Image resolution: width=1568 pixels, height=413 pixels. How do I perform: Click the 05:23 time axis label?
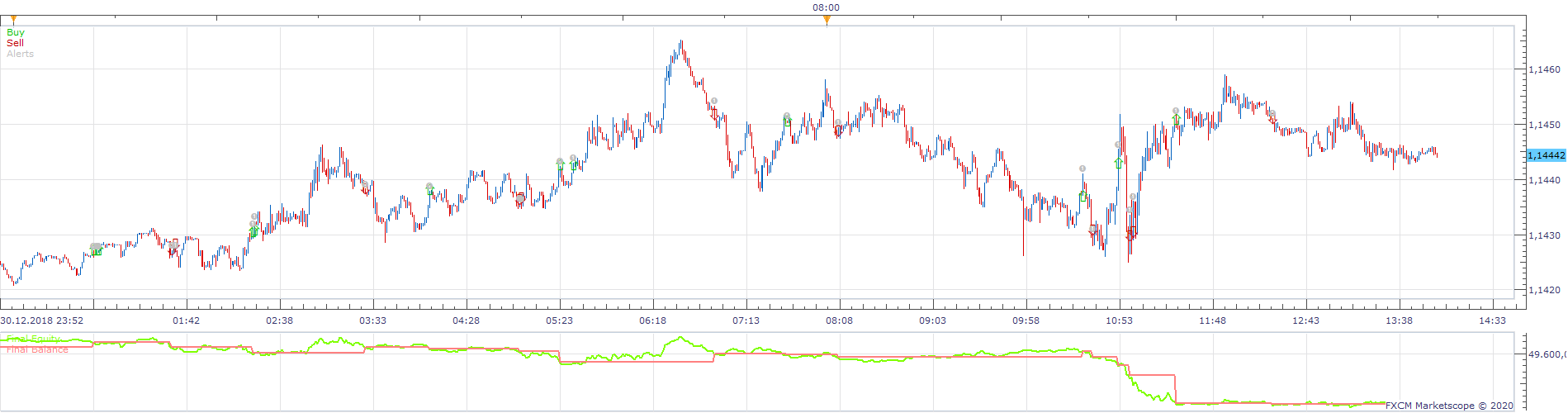point(559,320)
